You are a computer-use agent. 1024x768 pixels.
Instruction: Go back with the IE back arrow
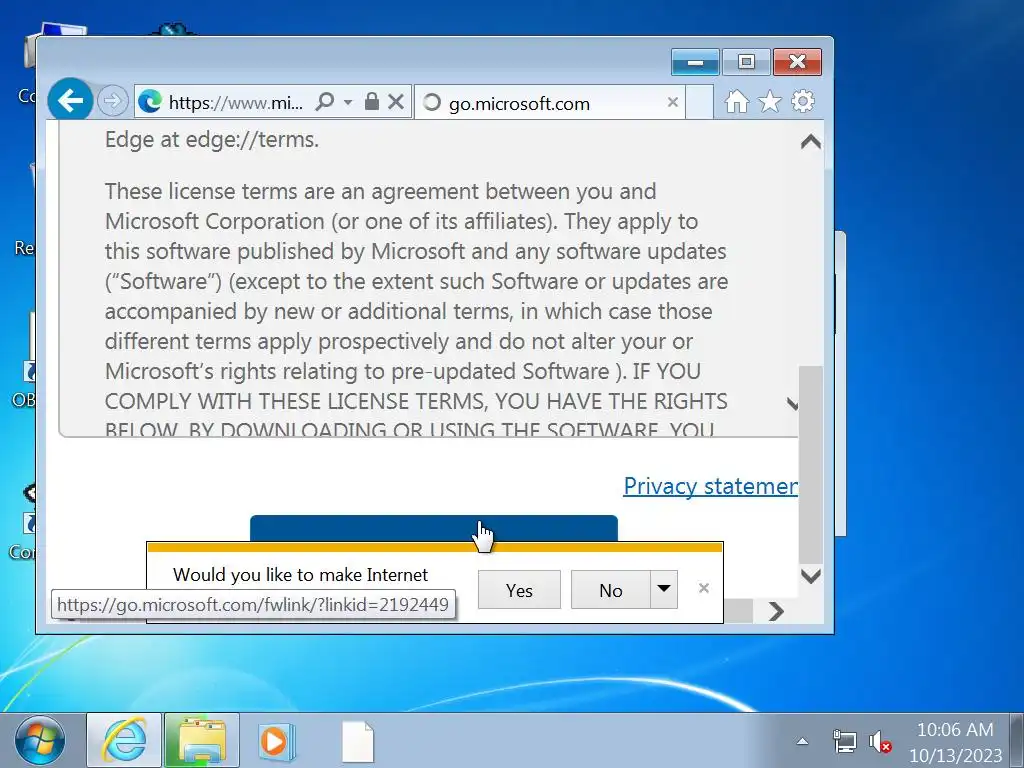click(70, 101)
